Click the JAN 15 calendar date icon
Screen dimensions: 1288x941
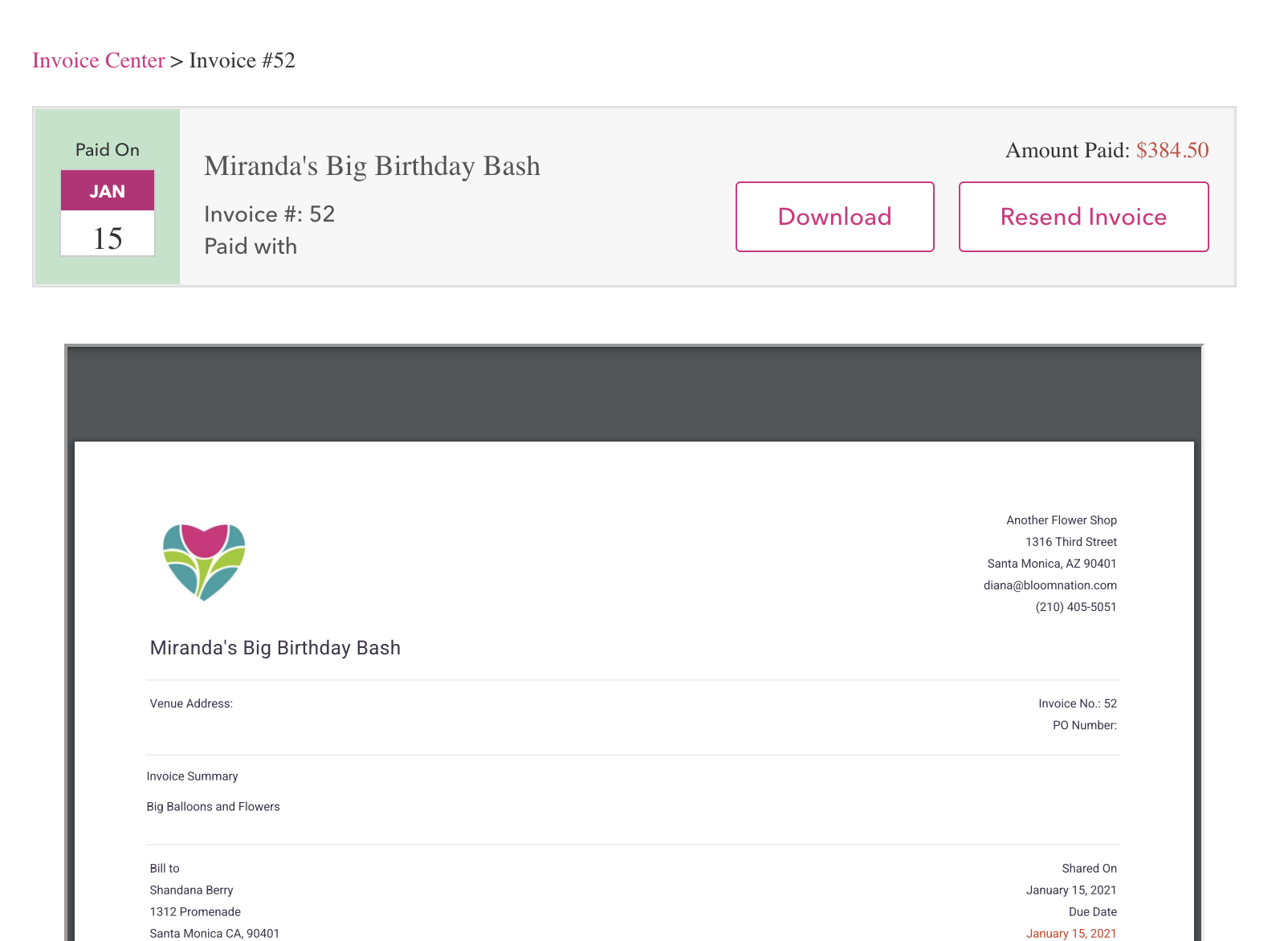click(108, 213)
